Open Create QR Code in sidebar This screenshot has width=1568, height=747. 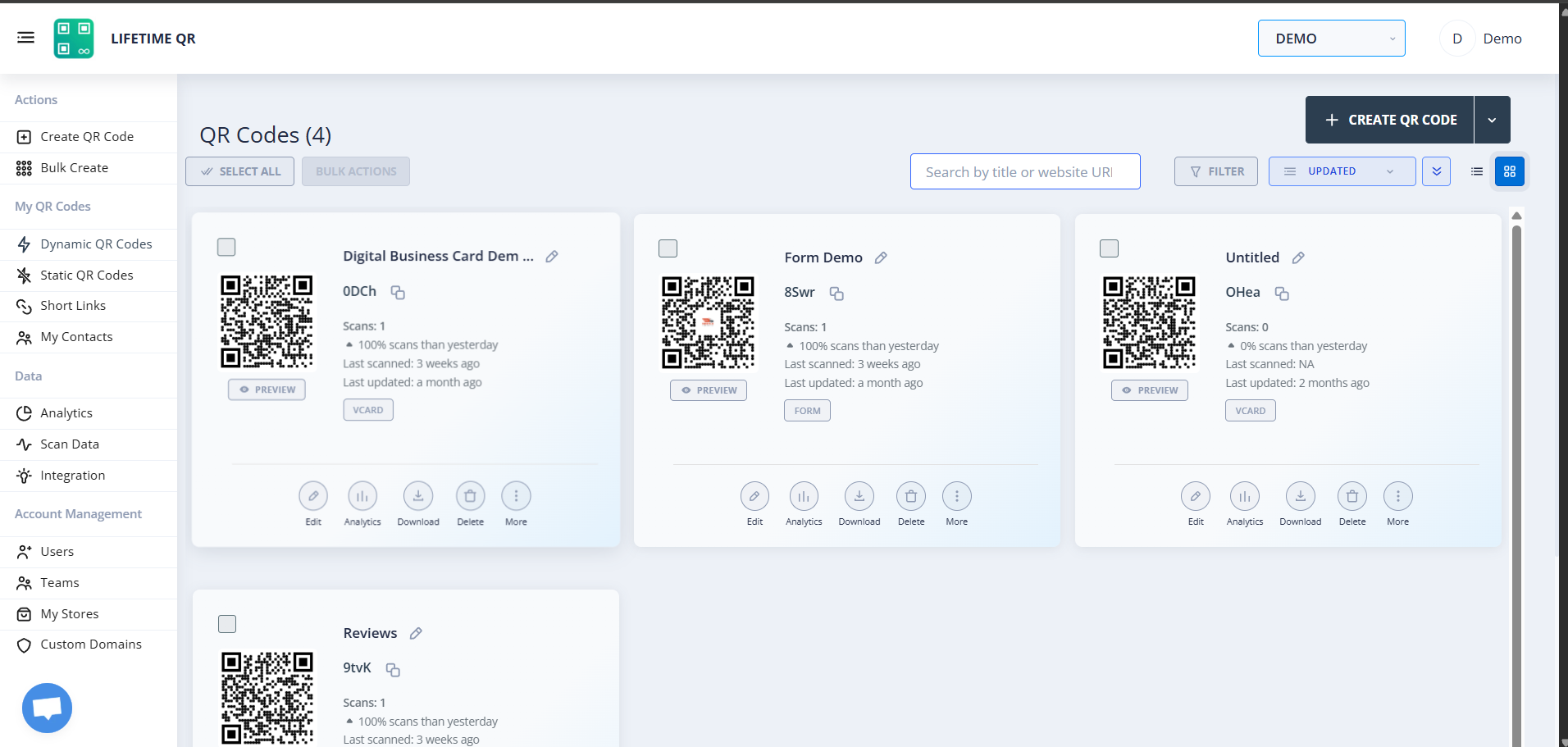[x=89, y=137]
